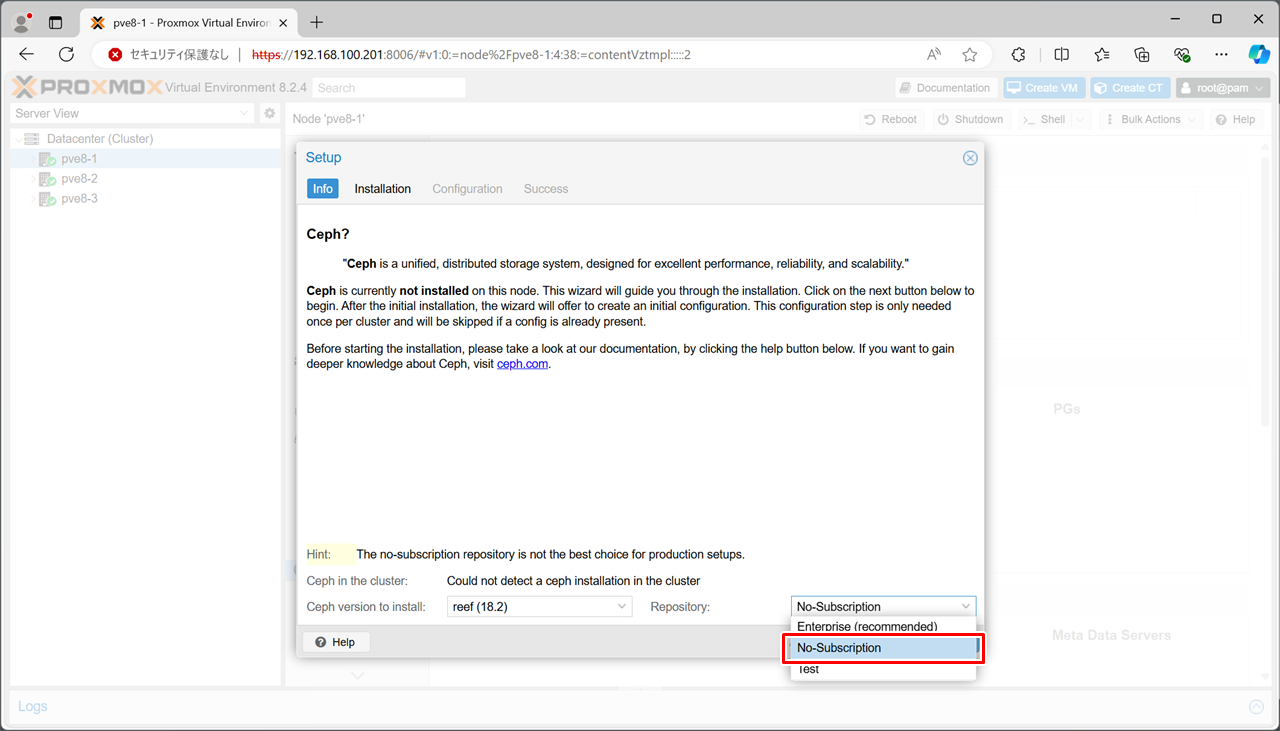Click the Proxmox search field
Viewport: 1280px width, 731px height.
(389, 88)
